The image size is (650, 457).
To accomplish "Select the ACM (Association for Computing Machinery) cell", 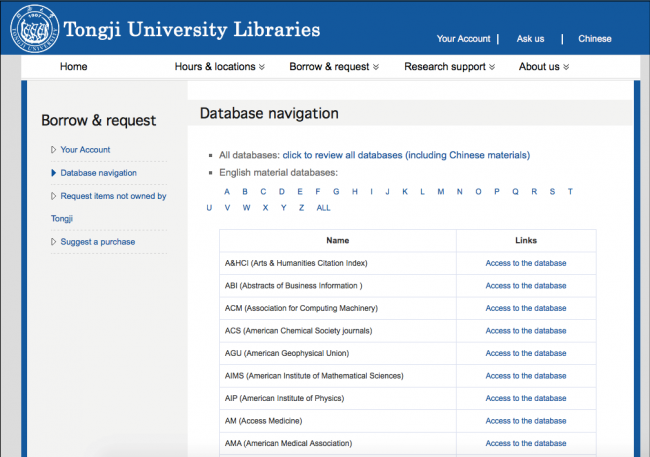I will coord(337,308).
